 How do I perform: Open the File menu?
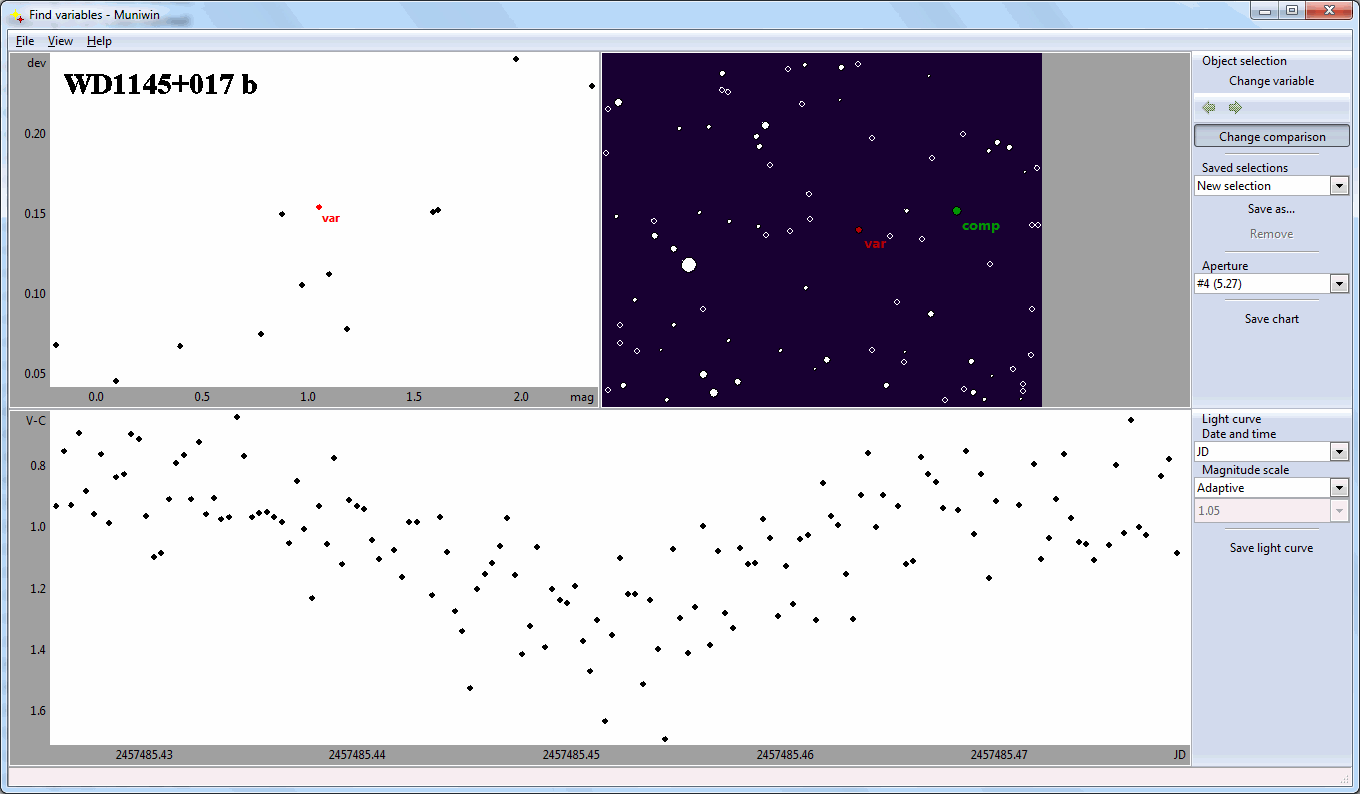click(25, 41)
